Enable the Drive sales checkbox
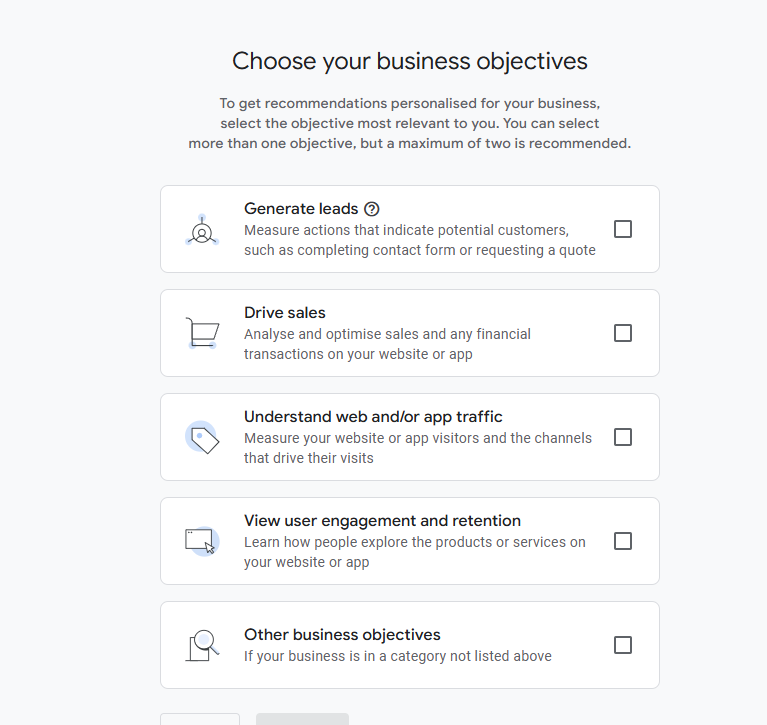The image size is (767, 725). (623, 333)
